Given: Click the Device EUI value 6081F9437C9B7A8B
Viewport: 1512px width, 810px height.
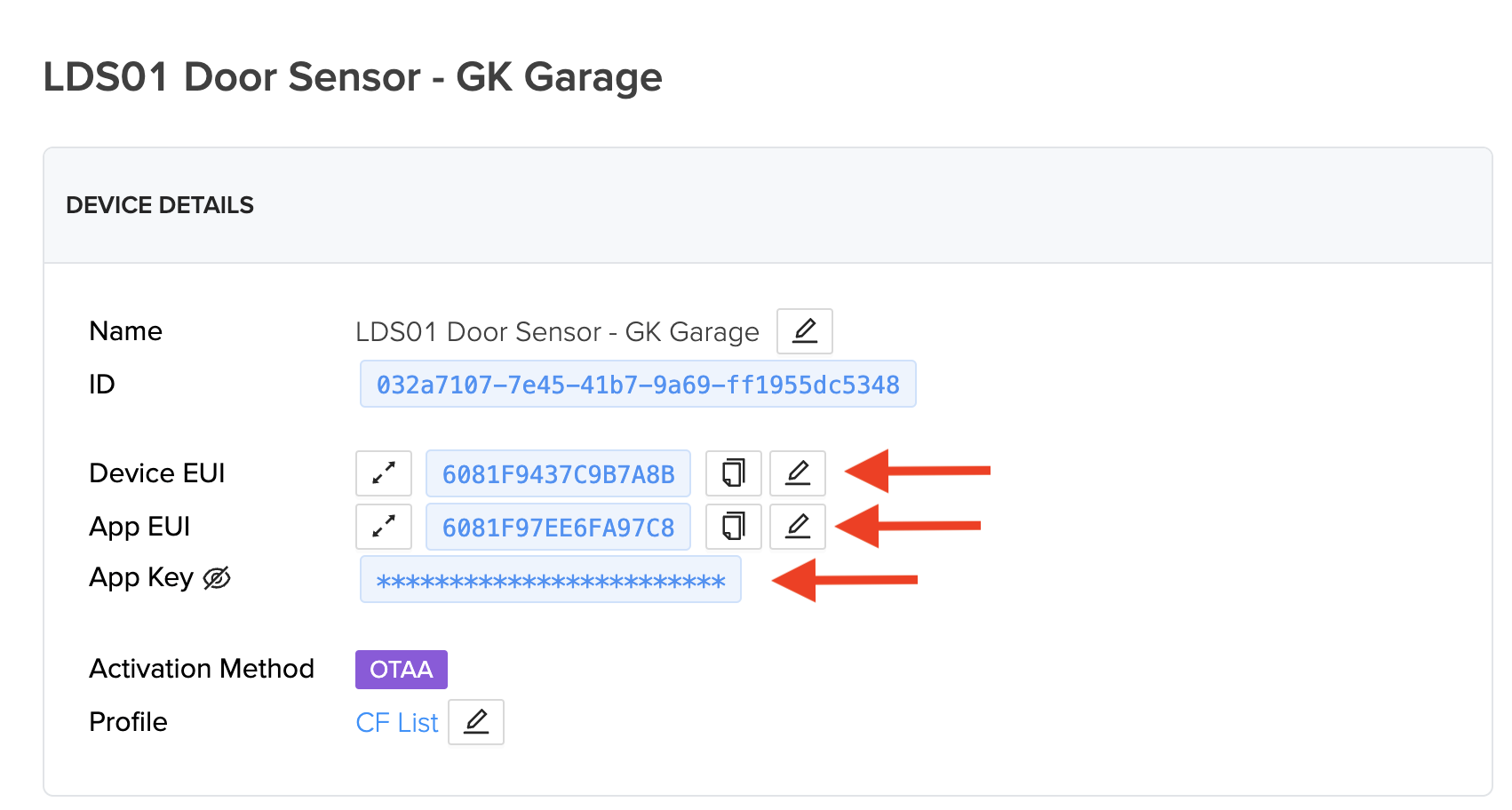Looking at the screenshot, I should [558, 474].
